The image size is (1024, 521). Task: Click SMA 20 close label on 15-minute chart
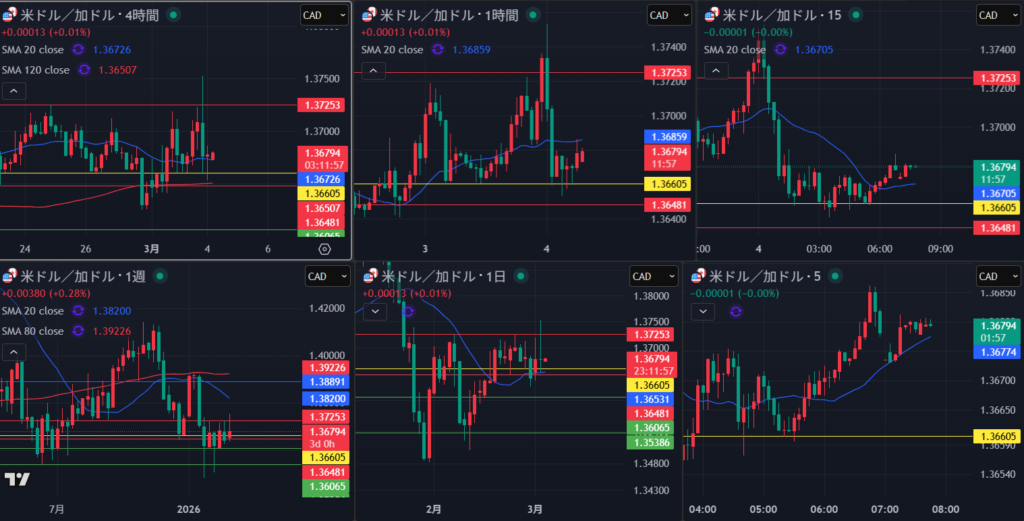coord(735,49)
